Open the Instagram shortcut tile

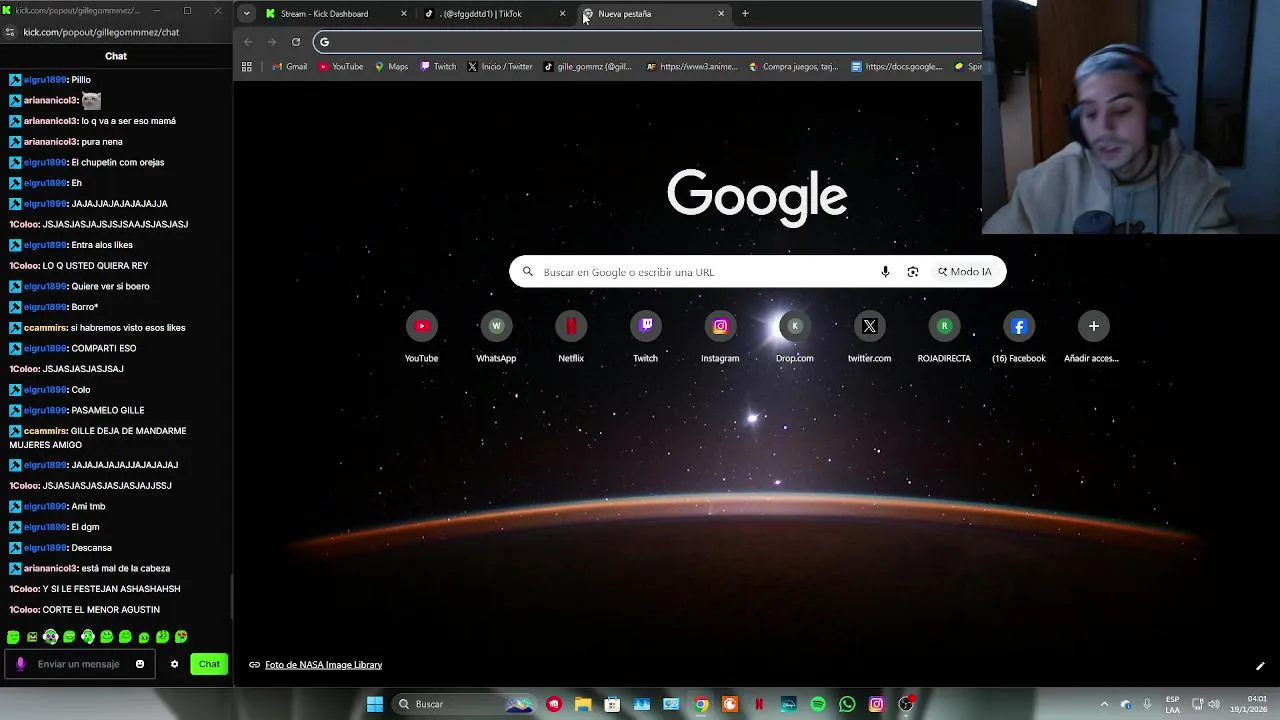(x=720, y=338)
